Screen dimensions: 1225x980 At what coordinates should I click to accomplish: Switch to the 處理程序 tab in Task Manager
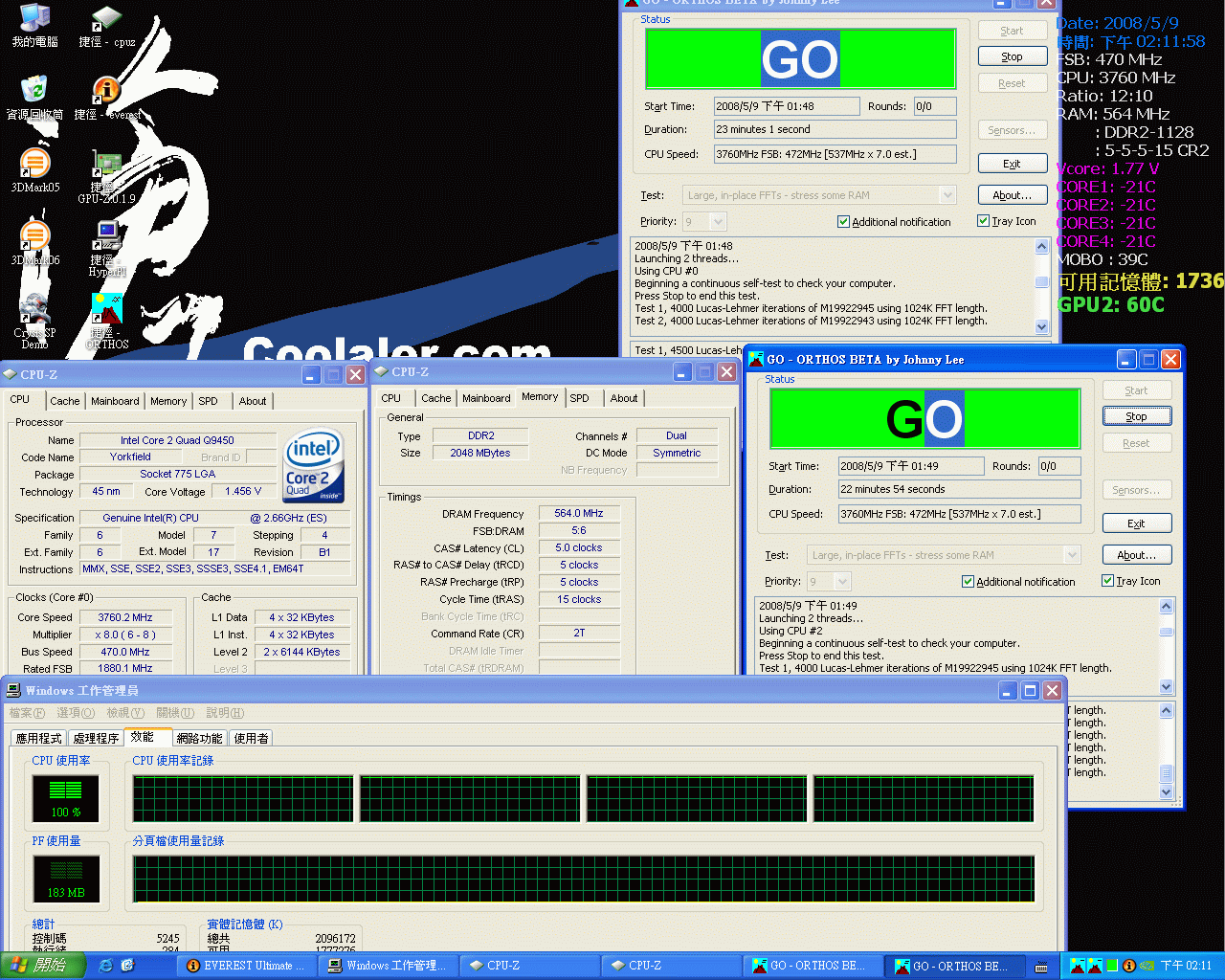[96, 738]
